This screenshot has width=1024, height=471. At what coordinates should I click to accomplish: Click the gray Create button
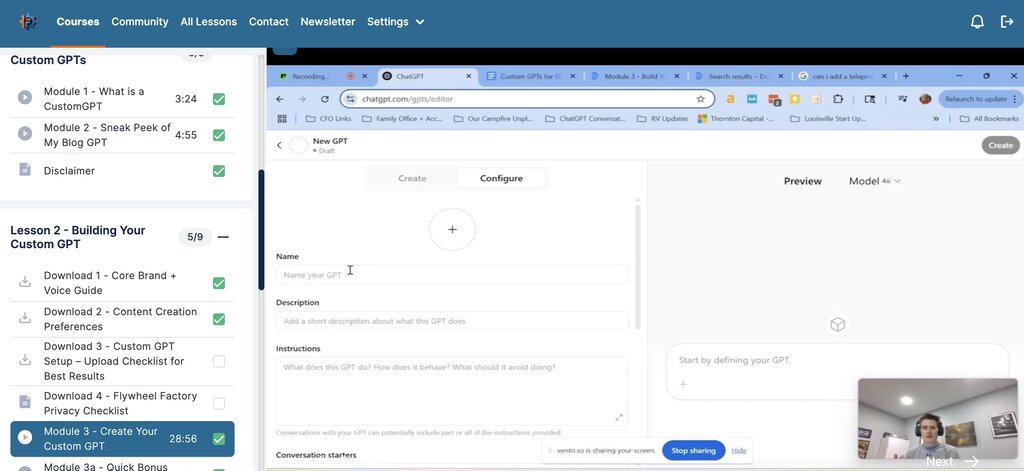tap(1000, 146)
